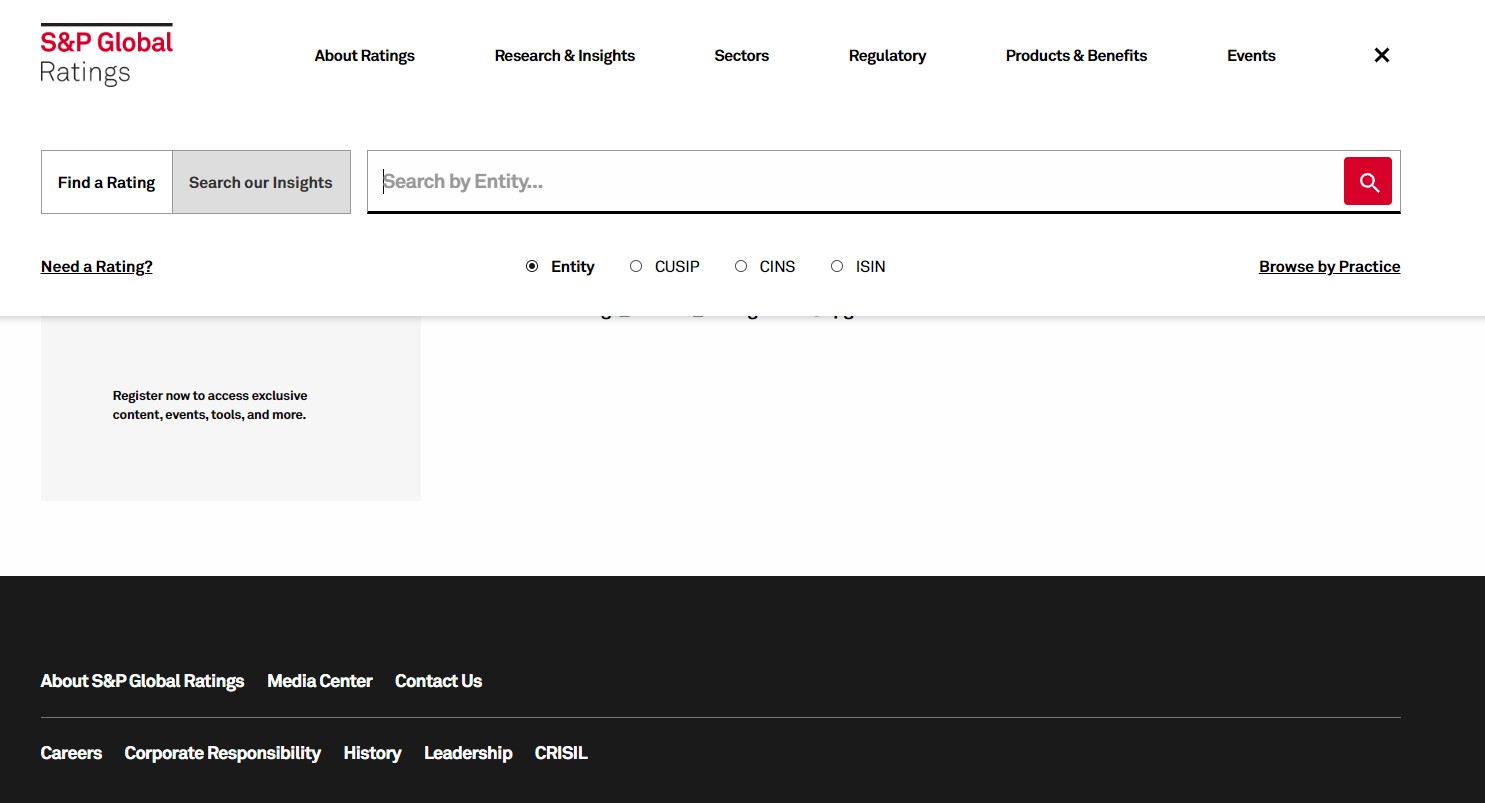The image size is (1485, 803).
Task: Switch to the Search our Insights tab
Action: coord(261,182)
